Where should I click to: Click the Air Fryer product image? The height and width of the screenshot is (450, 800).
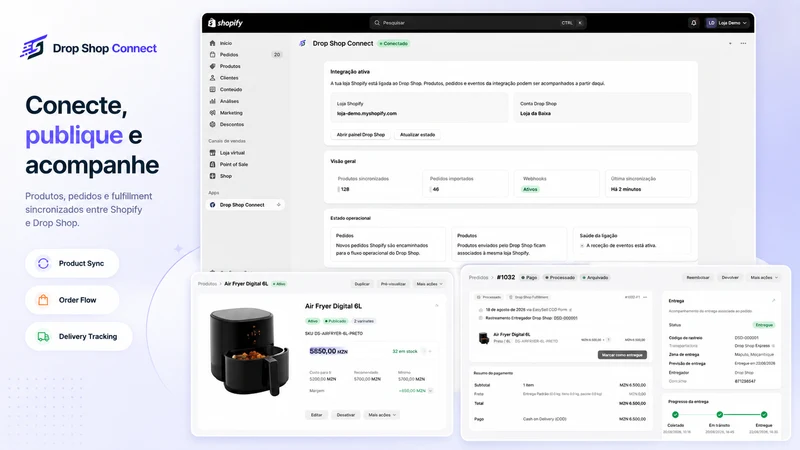[x=247, y=352]
